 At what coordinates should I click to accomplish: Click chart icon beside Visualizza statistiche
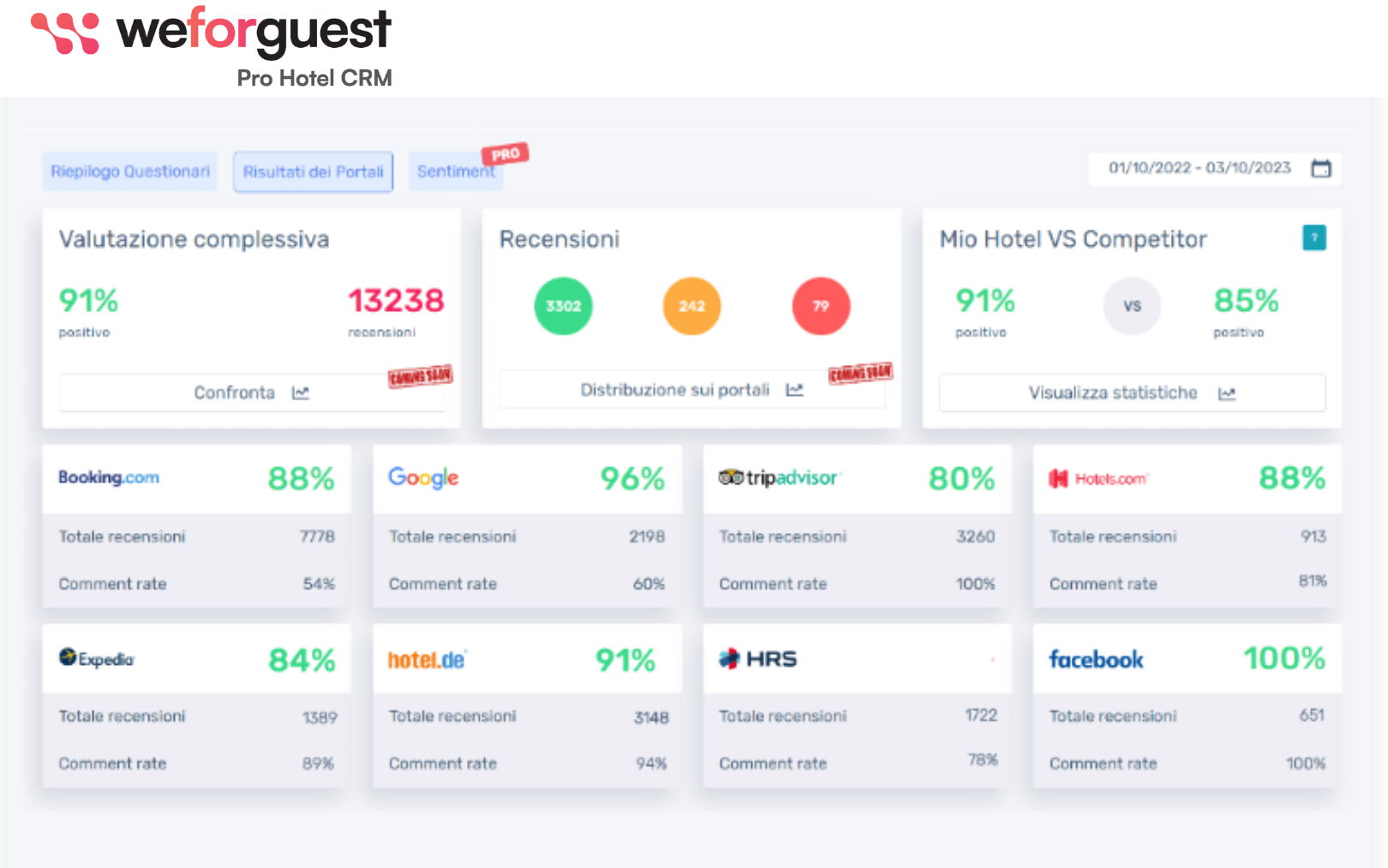pyautogui.click(x=1227, y=394)
